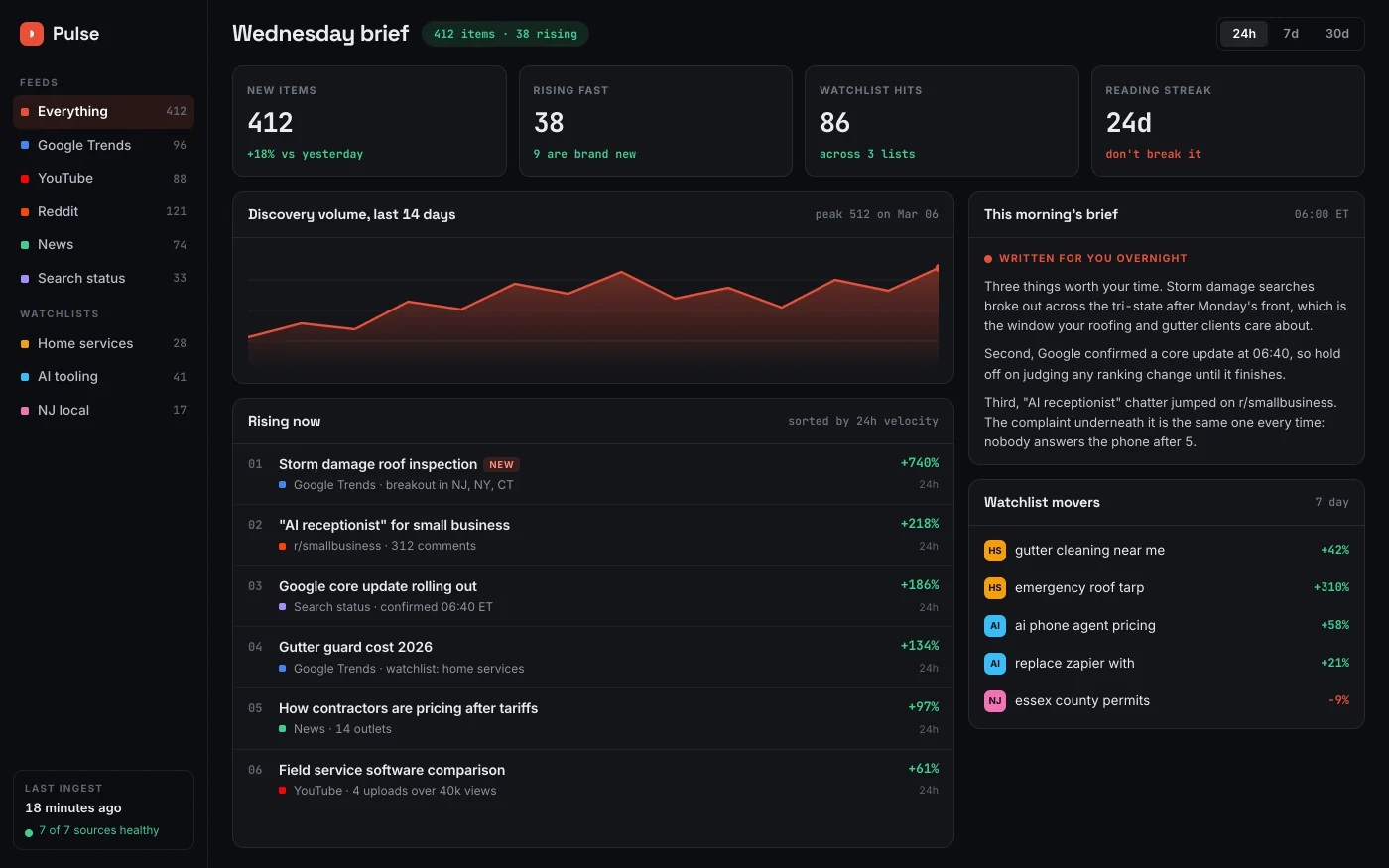Viewport: 1389px width, 868px height.
Task: Open the NJ local watchlist
Action: pos(103,410)
